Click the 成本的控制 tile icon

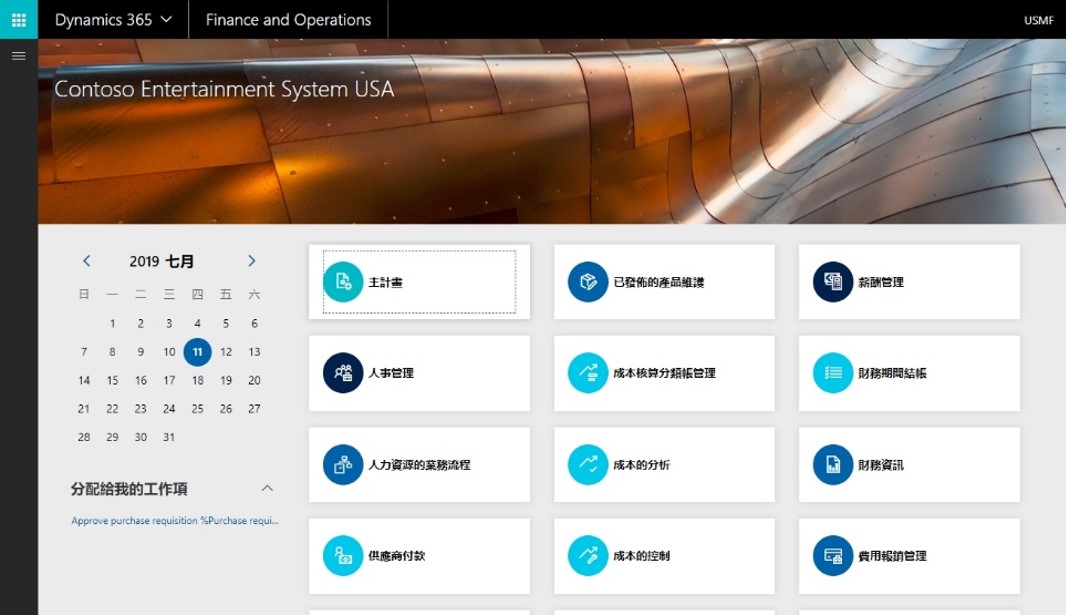click(x=587, y=555)
